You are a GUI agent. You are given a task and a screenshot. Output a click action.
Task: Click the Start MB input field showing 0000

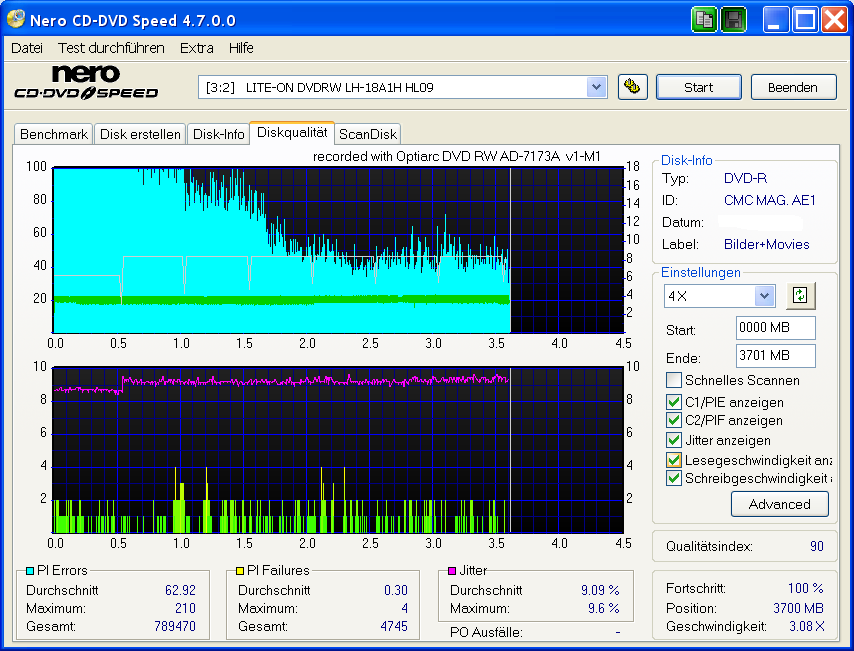click(775, 327)
